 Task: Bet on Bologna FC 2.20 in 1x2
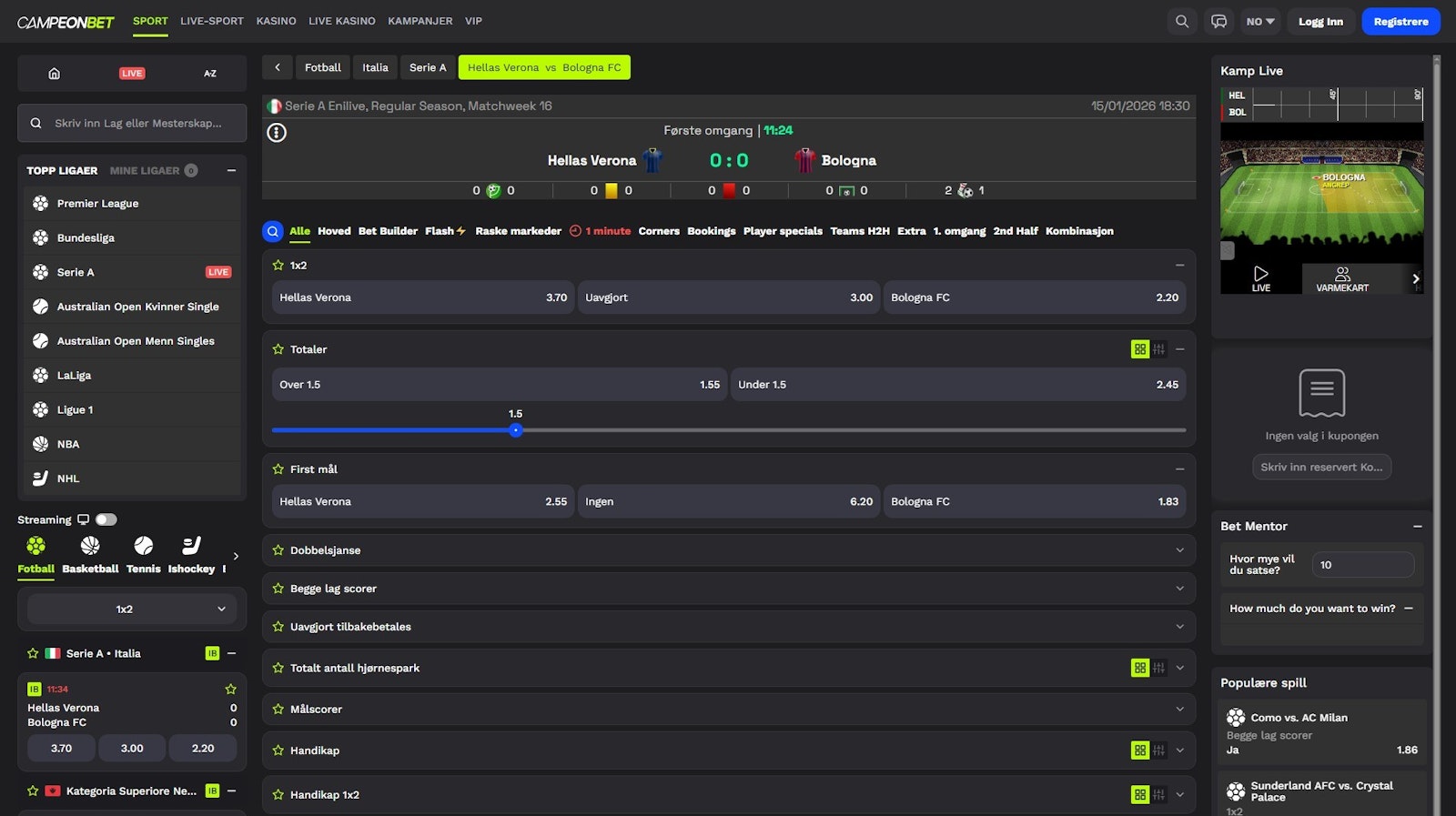1035,297
